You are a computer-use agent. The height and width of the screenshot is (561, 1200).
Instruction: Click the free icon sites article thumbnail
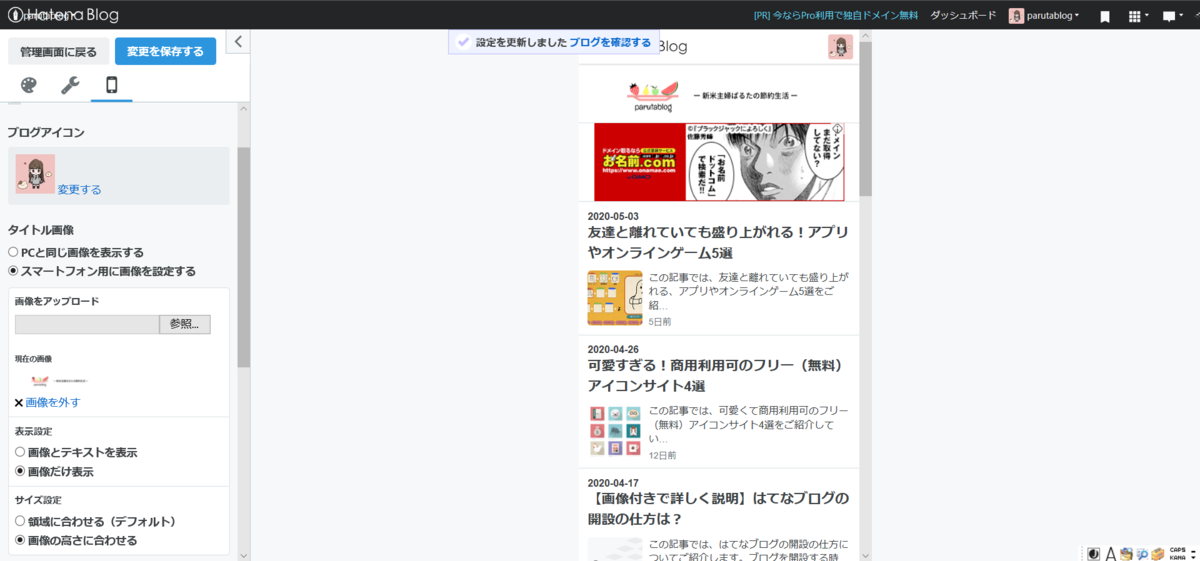[615, 431]
